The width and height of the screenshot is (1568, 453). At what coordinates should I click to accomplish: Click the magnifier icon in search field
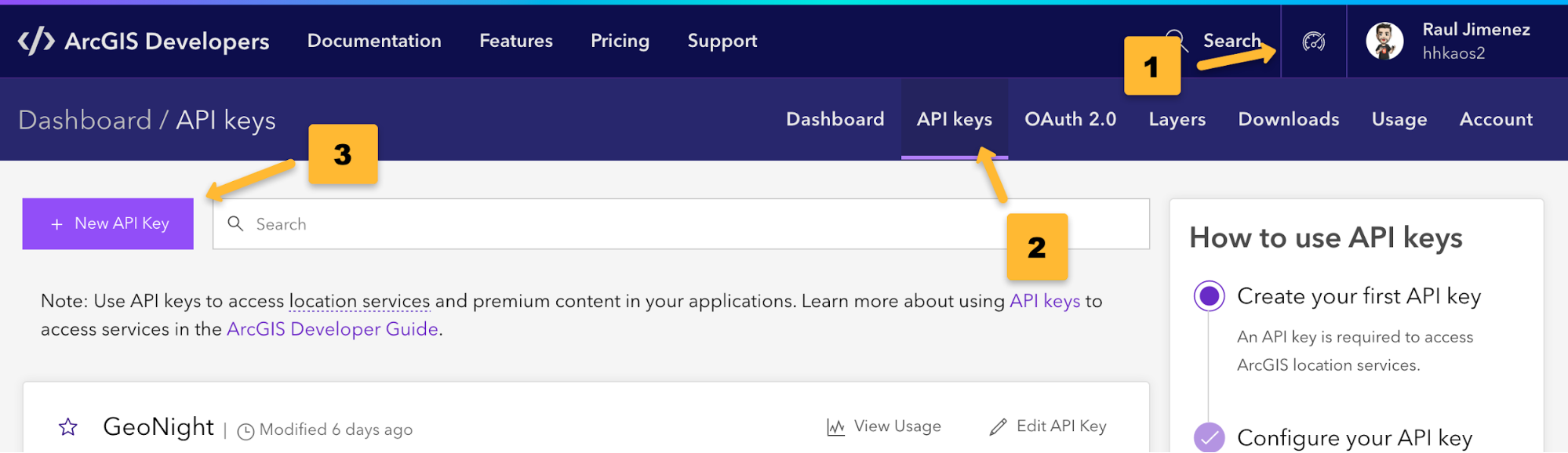(235, 224)
